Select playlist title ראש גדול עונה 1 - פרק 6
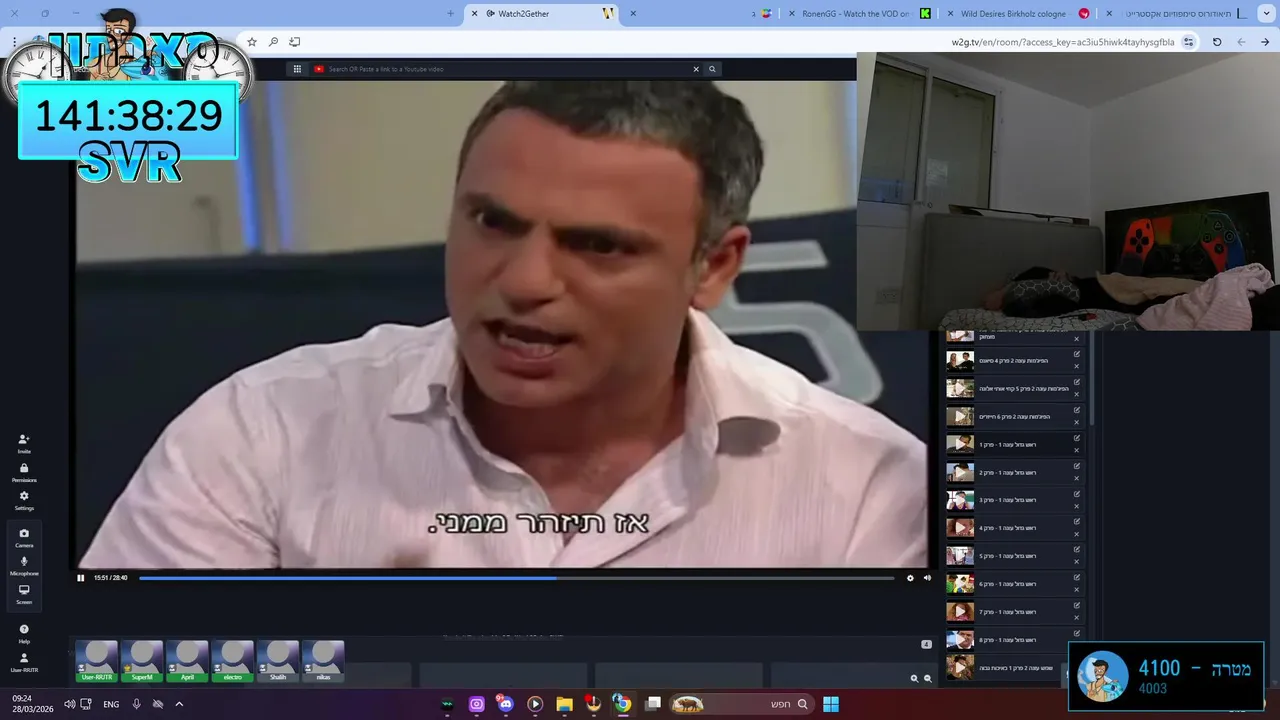 pos(1008,584)
